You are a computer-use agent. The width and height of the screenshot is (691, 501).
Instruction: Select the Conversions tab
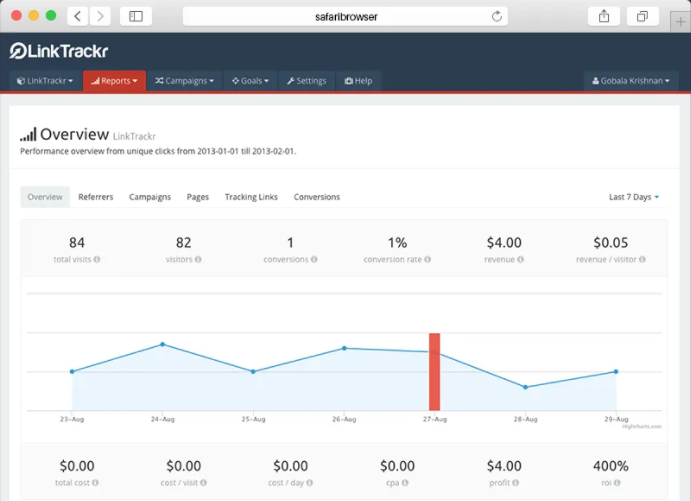(317, 197)
